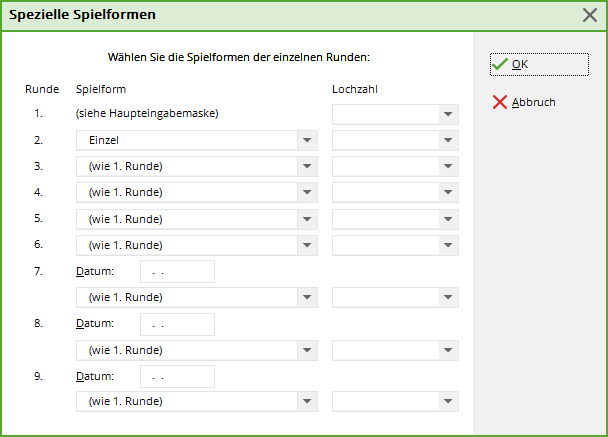Close the Spezielle Spielformen dialog
Viewport: 608px width, 437px height.
590,15
